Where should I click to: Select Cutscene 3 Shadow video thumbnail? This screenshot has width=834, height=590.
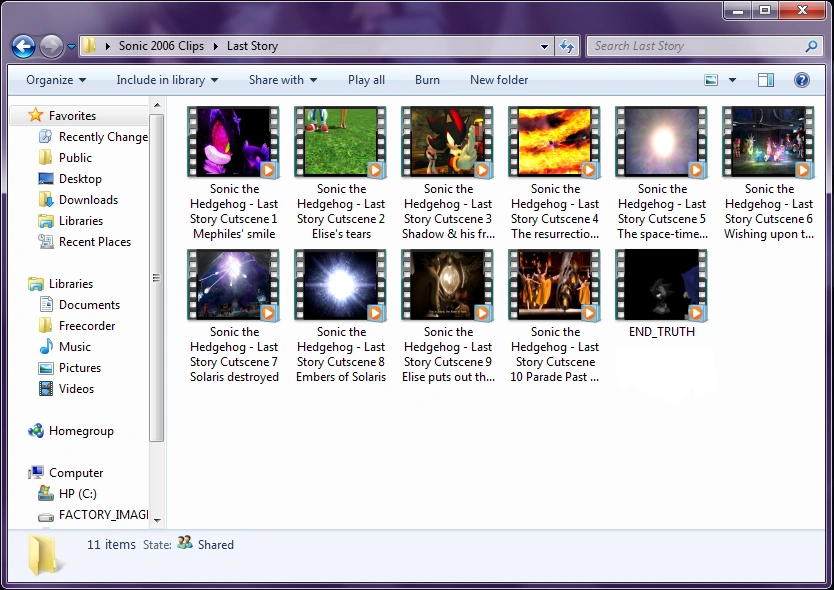click(x=447, y=142)
